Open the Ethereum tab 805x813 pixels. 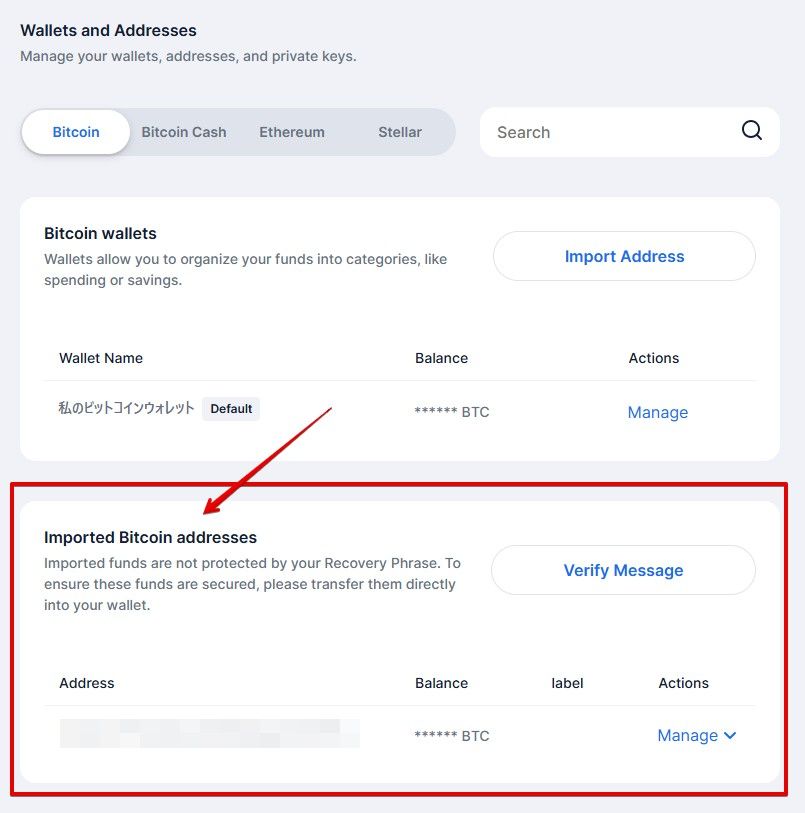coord(292,132)
